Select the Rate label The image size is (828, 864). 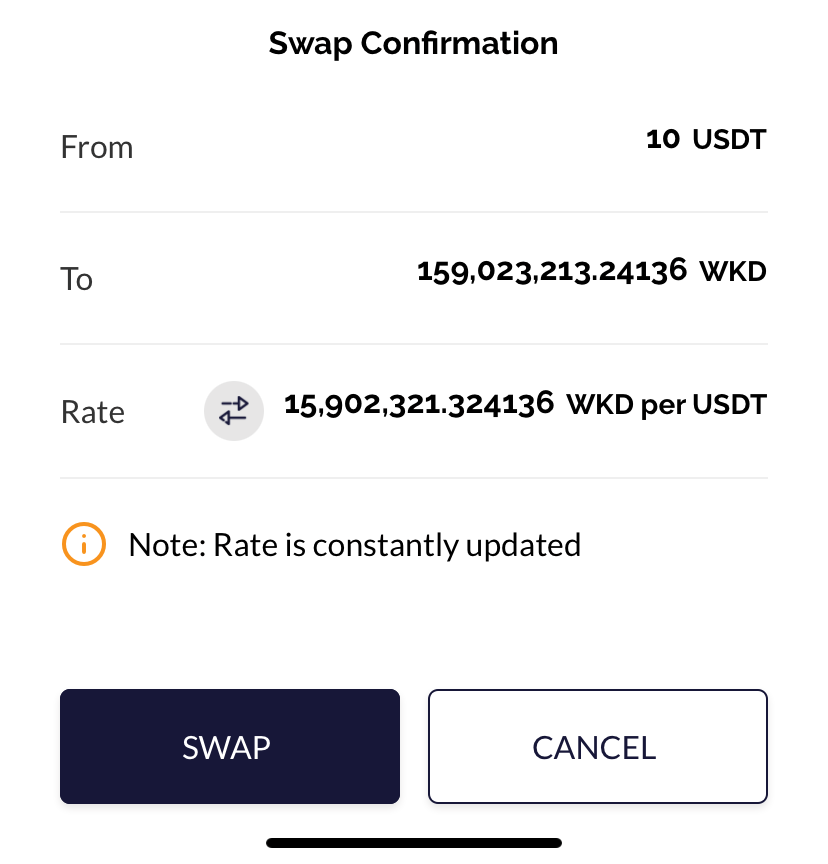tap(93, 412)
